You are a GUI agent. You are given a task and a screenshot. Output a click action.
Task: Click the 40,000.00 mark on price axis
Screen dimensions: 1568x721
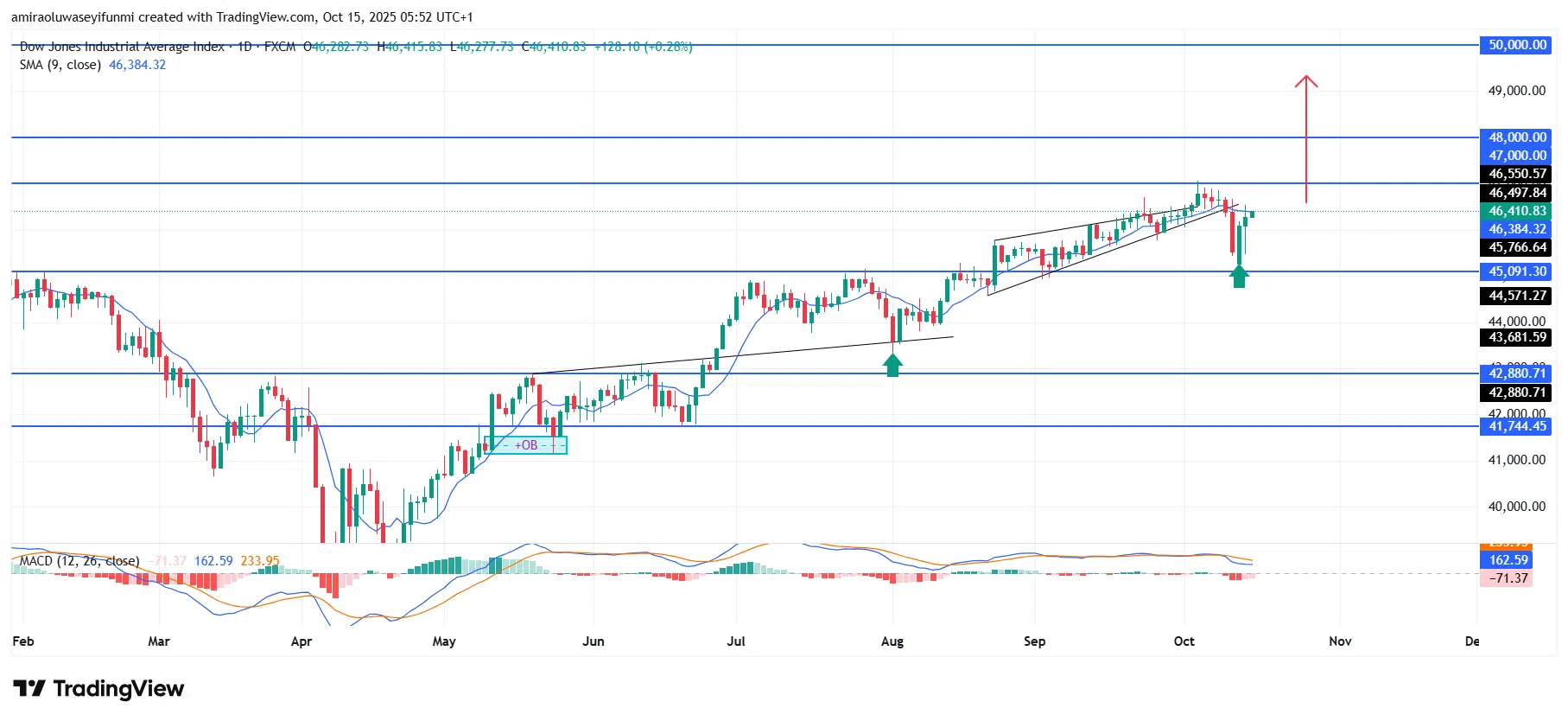coord(1516,507)
